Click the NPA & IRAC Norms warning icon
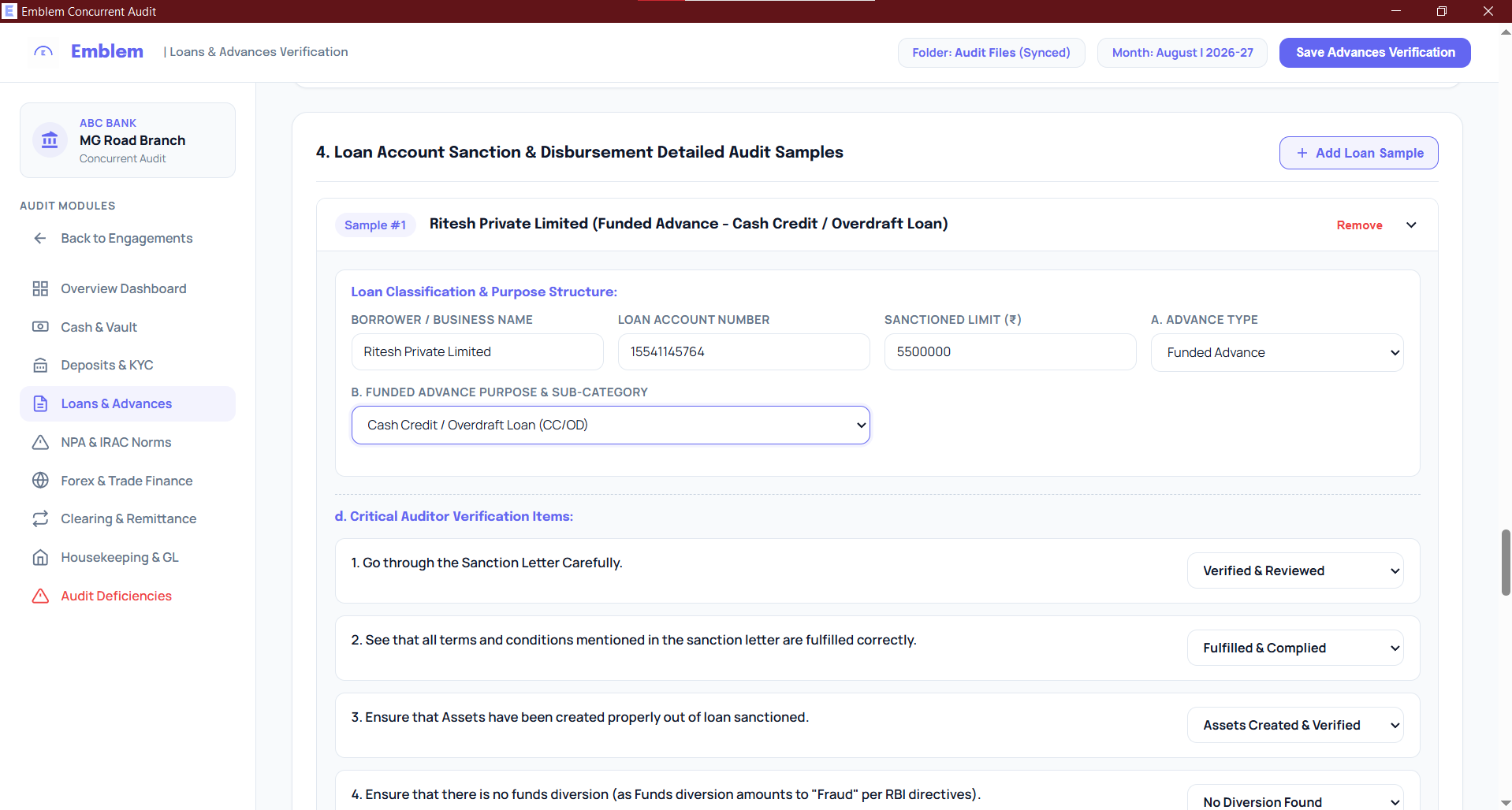This screenshot has width=1512, height=810. coord(40,442)
